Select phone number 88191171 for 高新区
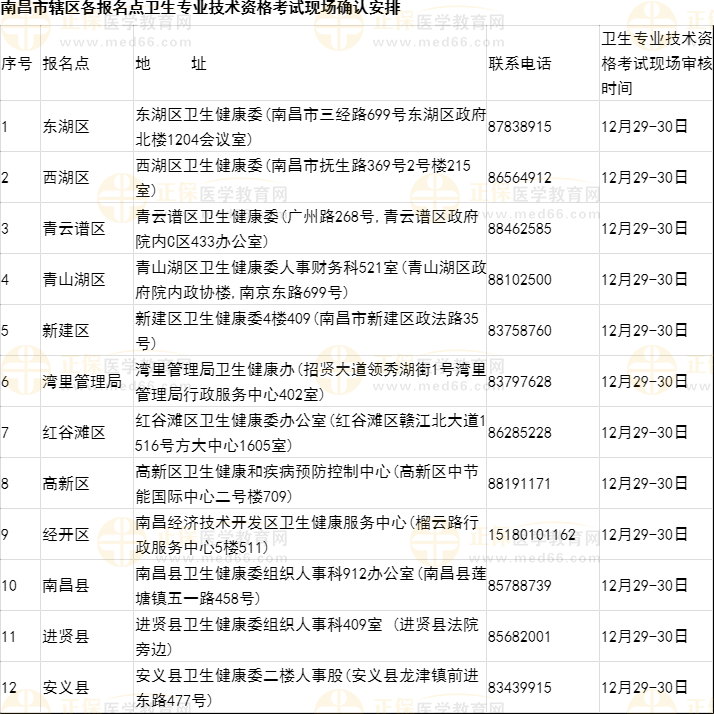714x714 pixels. [x=519, y=483]
